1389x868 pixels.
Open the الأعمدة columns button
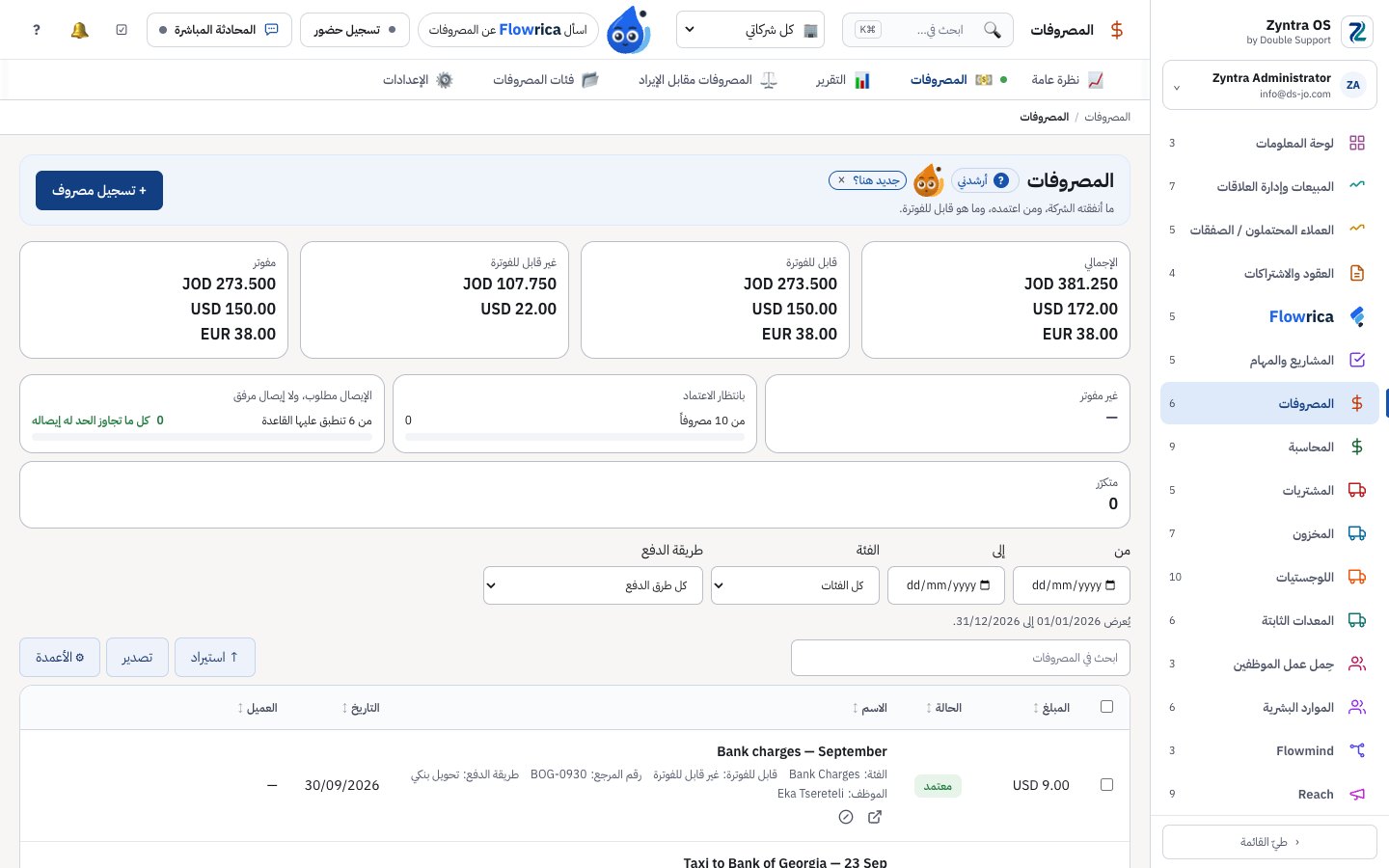coord(60,658)
